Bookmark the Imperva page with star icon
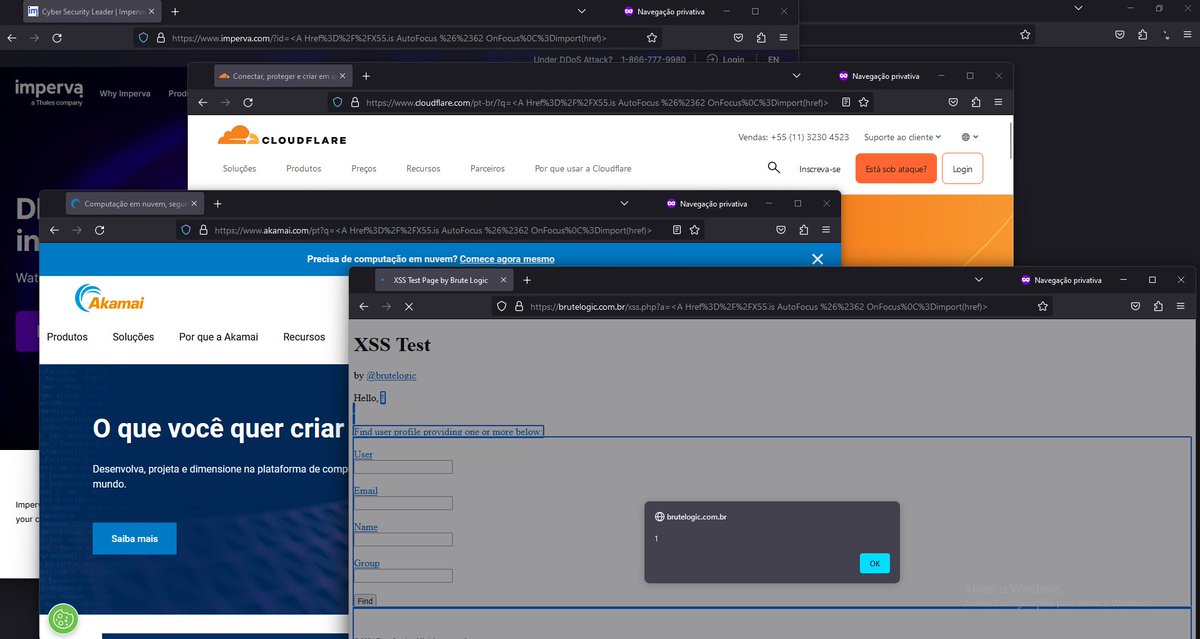The height and width of the screenshot is (639, 1200). (x=652, y=37)
